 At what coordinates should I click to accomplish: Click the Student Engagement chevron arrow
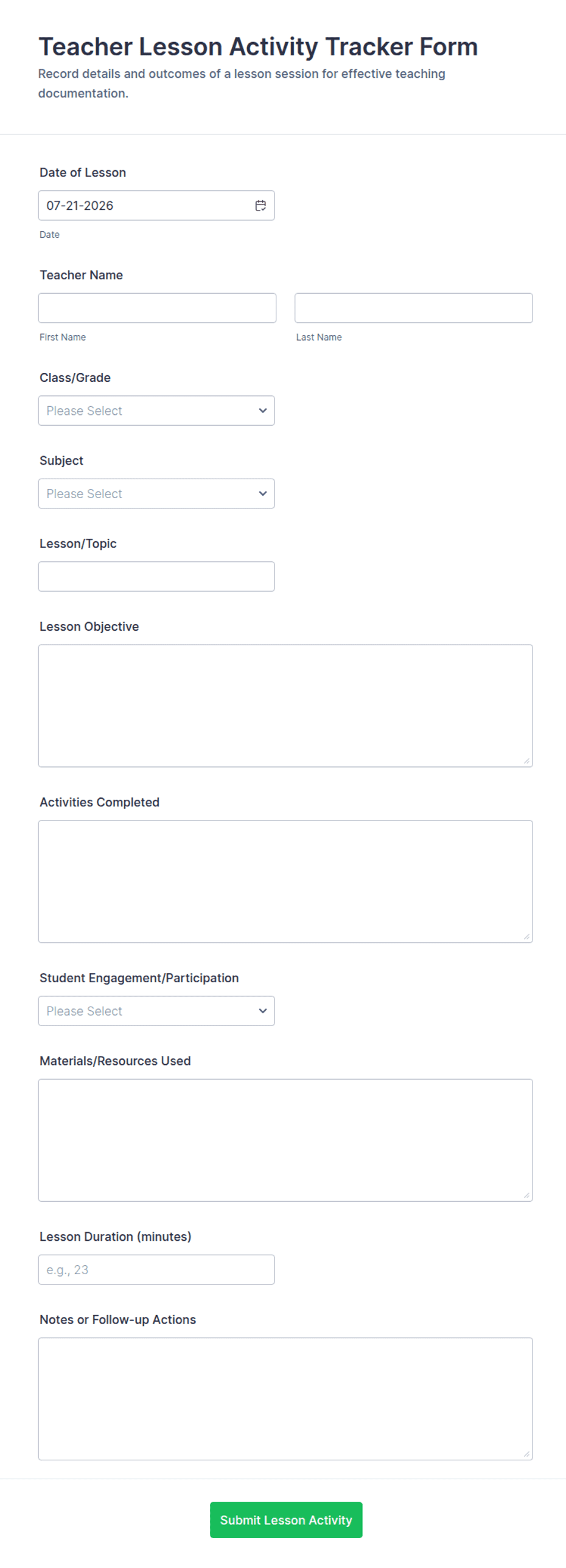click(262, 1011)
